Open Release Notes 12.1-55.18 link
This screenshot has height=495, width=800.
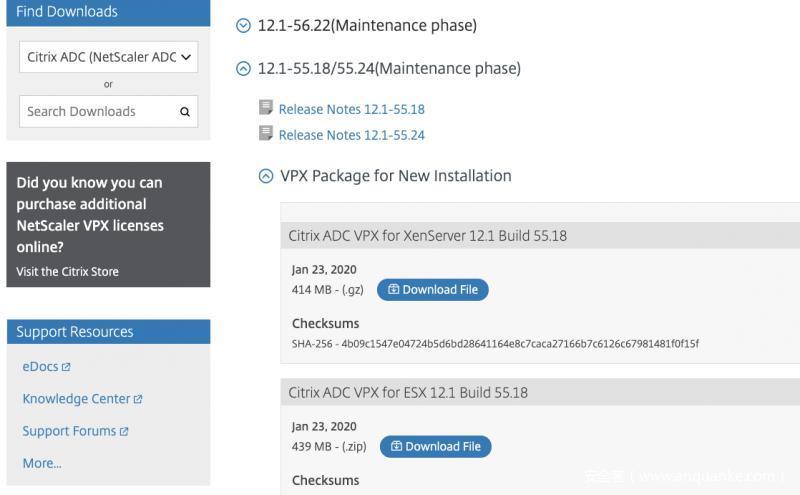click(x=351, y=109)
